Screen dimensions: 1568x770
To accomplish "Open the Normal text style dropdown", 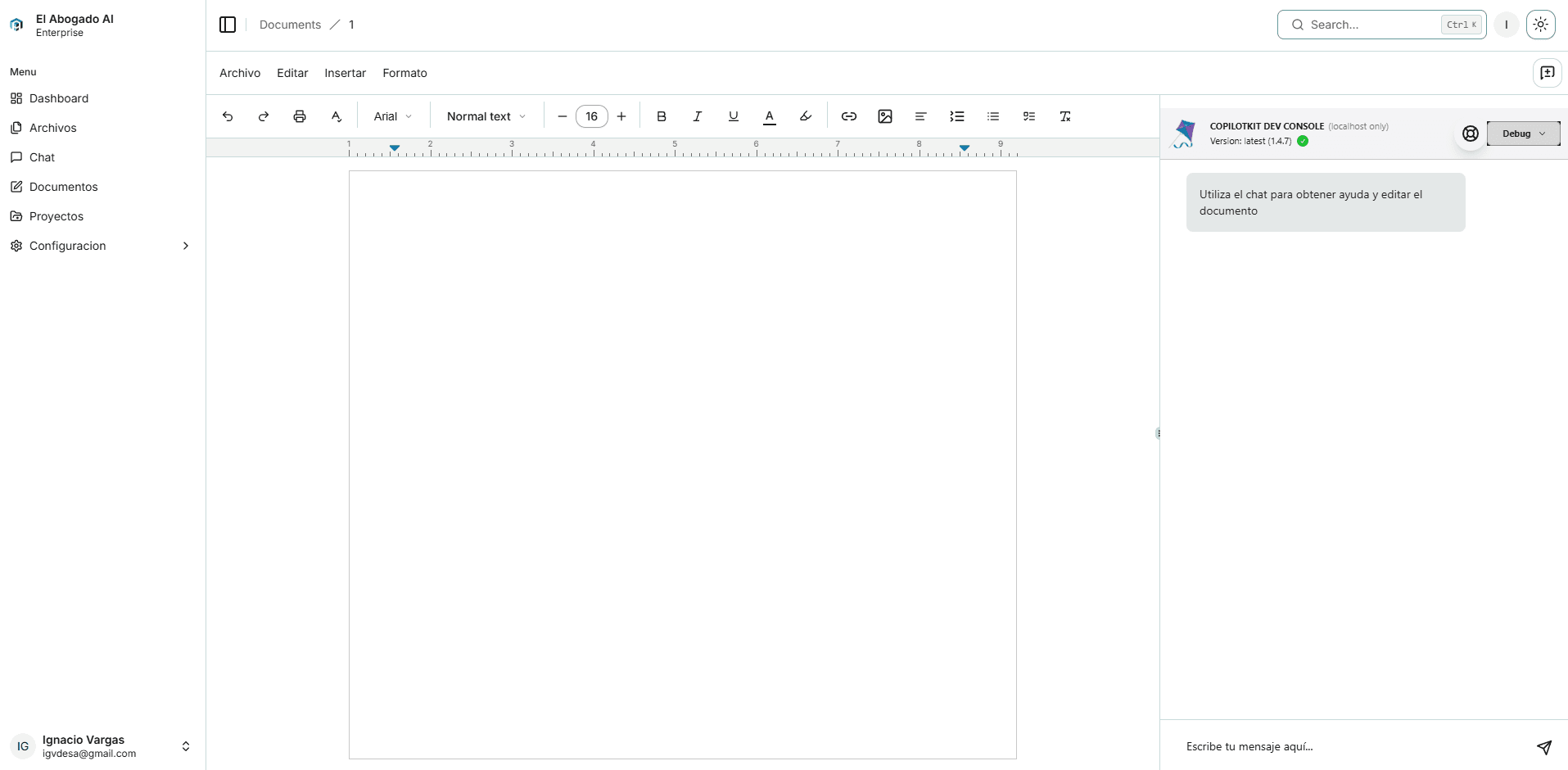I will [x=485, y=116].
